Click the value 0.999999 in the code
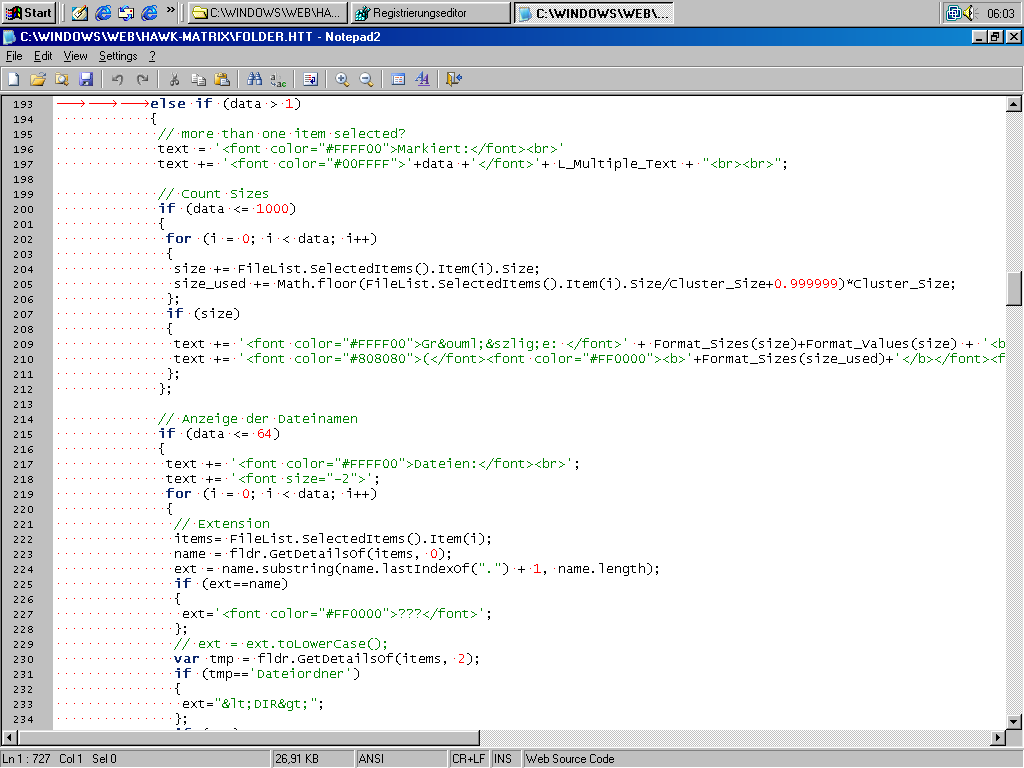The height and width of the screenshot is (768, 1024). coord(805,284)
